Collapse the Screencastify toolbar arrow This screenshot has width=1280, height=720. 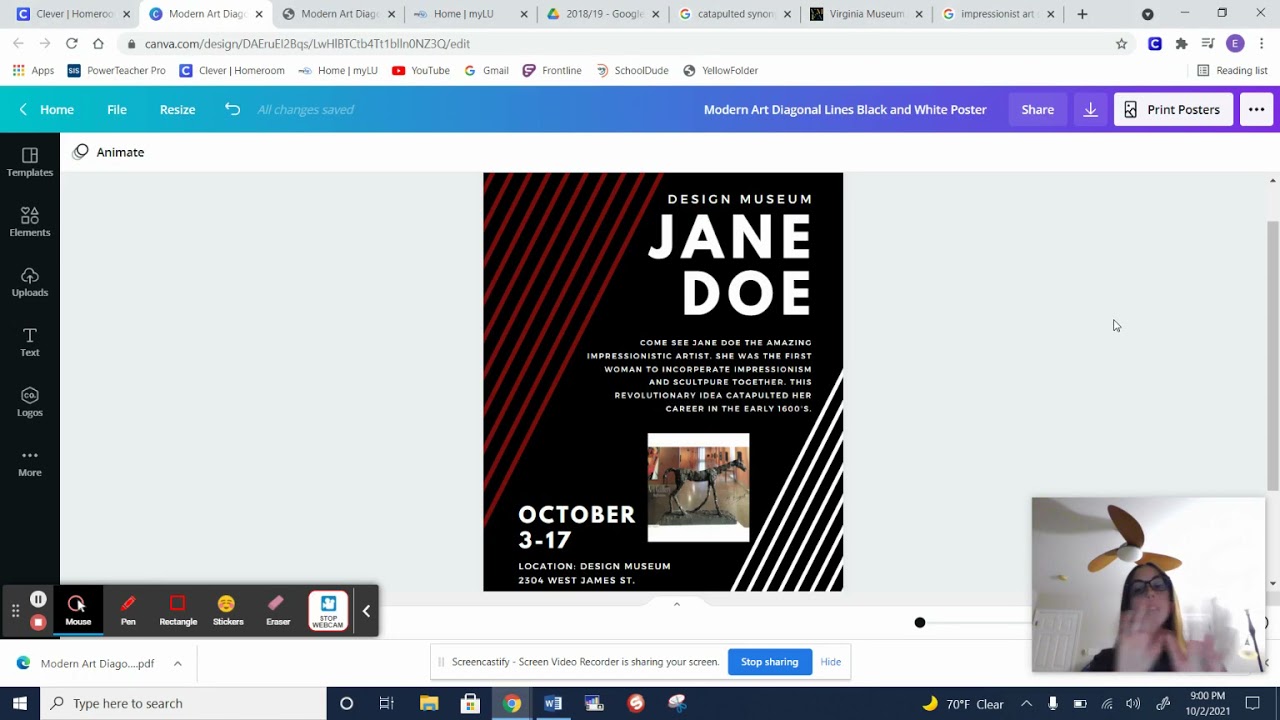(366, 611)
